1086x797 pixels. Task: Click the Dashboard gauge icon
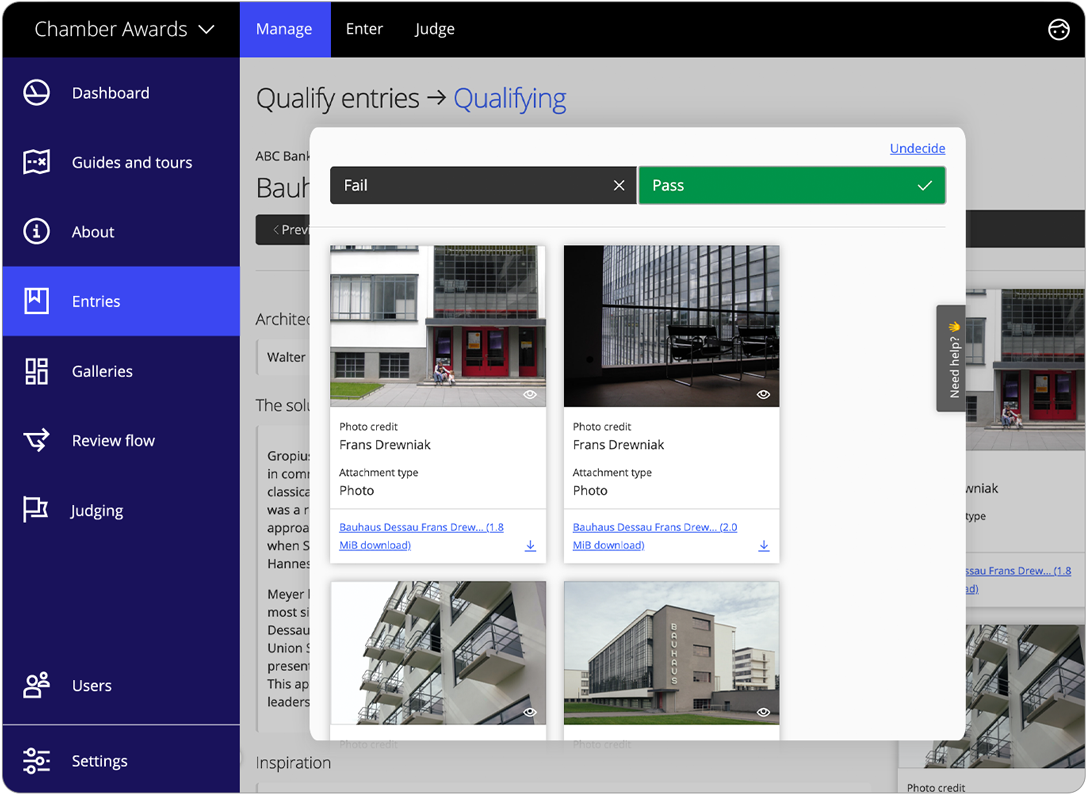coord(37,93)
